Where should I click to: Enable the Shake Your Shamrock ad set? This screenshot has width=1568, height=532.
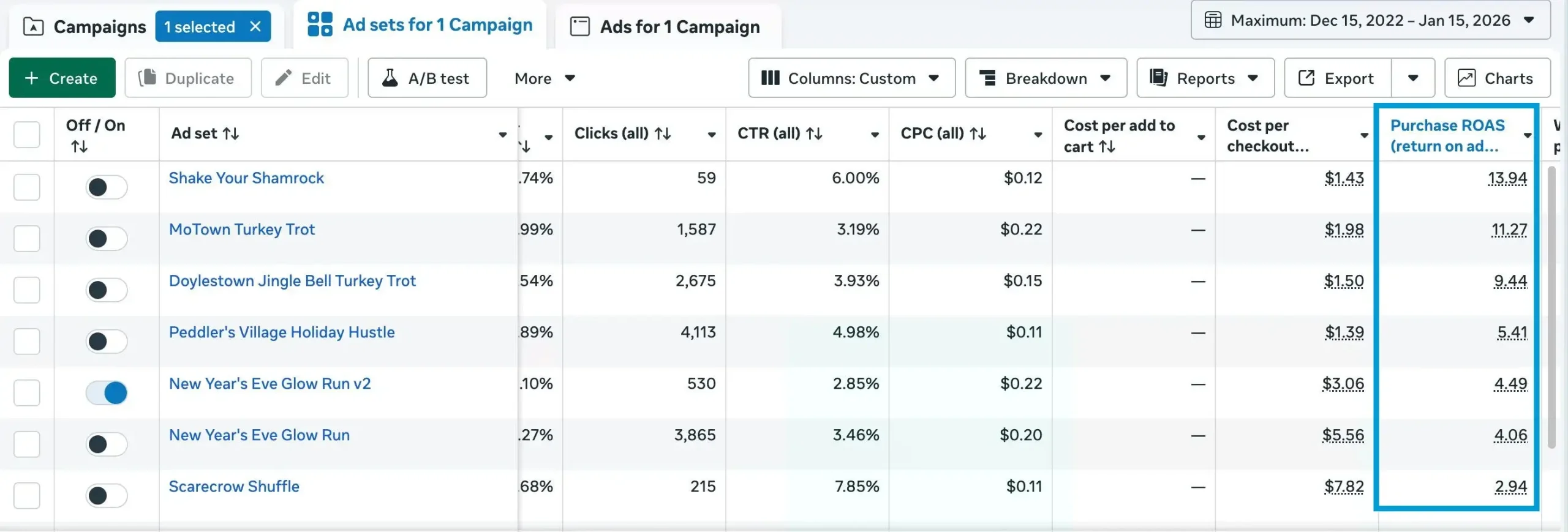107,187
